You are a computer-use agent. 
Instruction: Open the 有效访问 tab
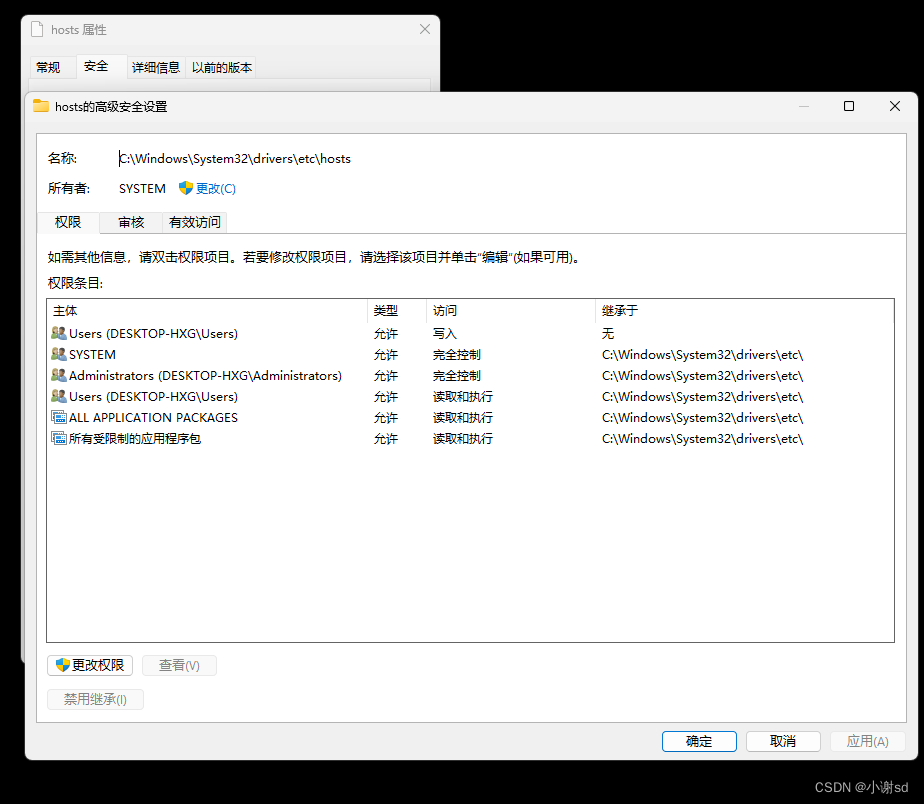pos(194,222)
